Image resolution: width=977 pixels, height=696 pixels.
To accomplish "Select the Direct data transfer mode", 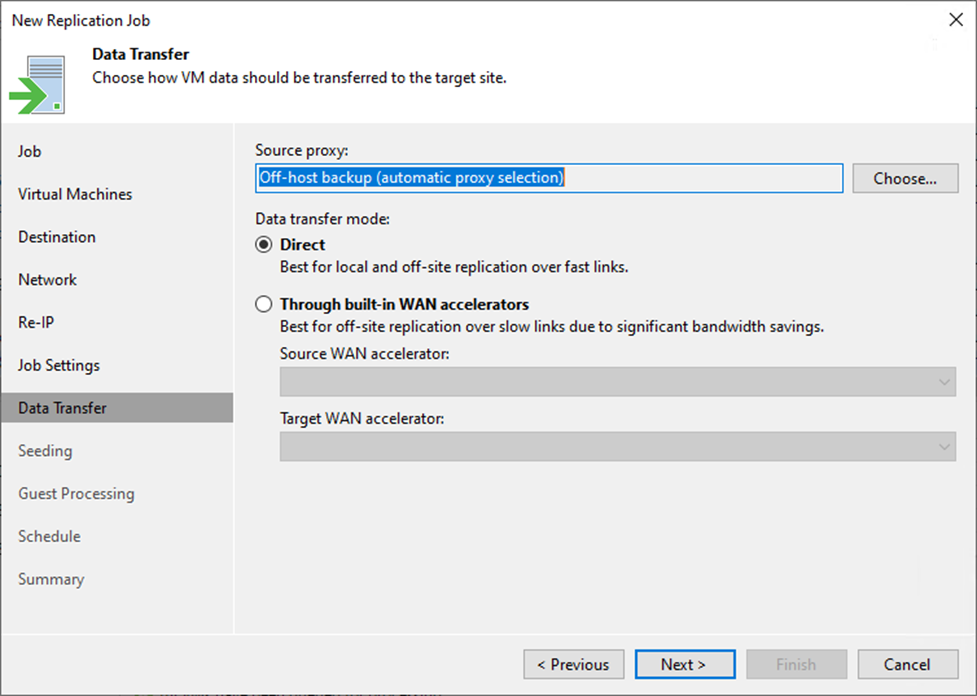I will click(x=264, y=245).
